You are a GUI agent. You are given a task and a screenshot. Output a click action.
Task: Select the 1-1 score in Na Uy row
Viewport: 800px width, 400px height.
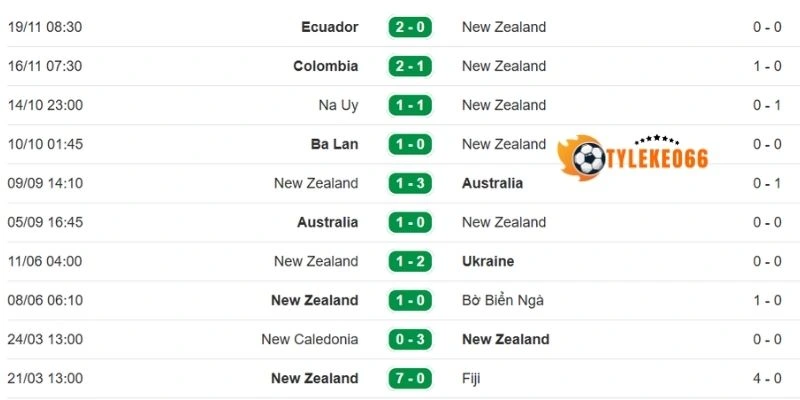410,105
